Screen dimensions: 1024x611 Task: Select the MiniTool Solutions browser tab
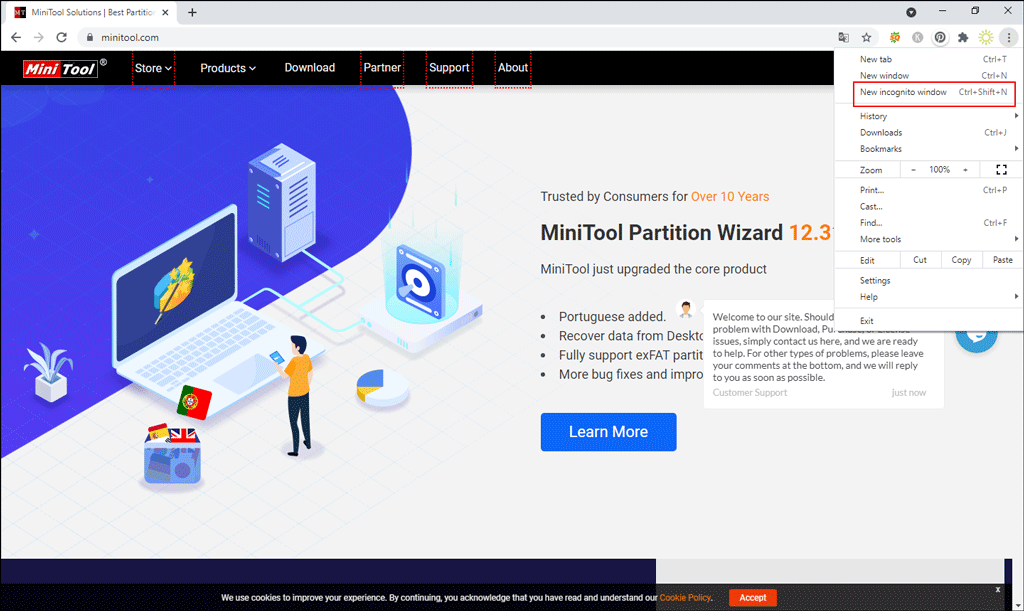[x=91, y=12]
